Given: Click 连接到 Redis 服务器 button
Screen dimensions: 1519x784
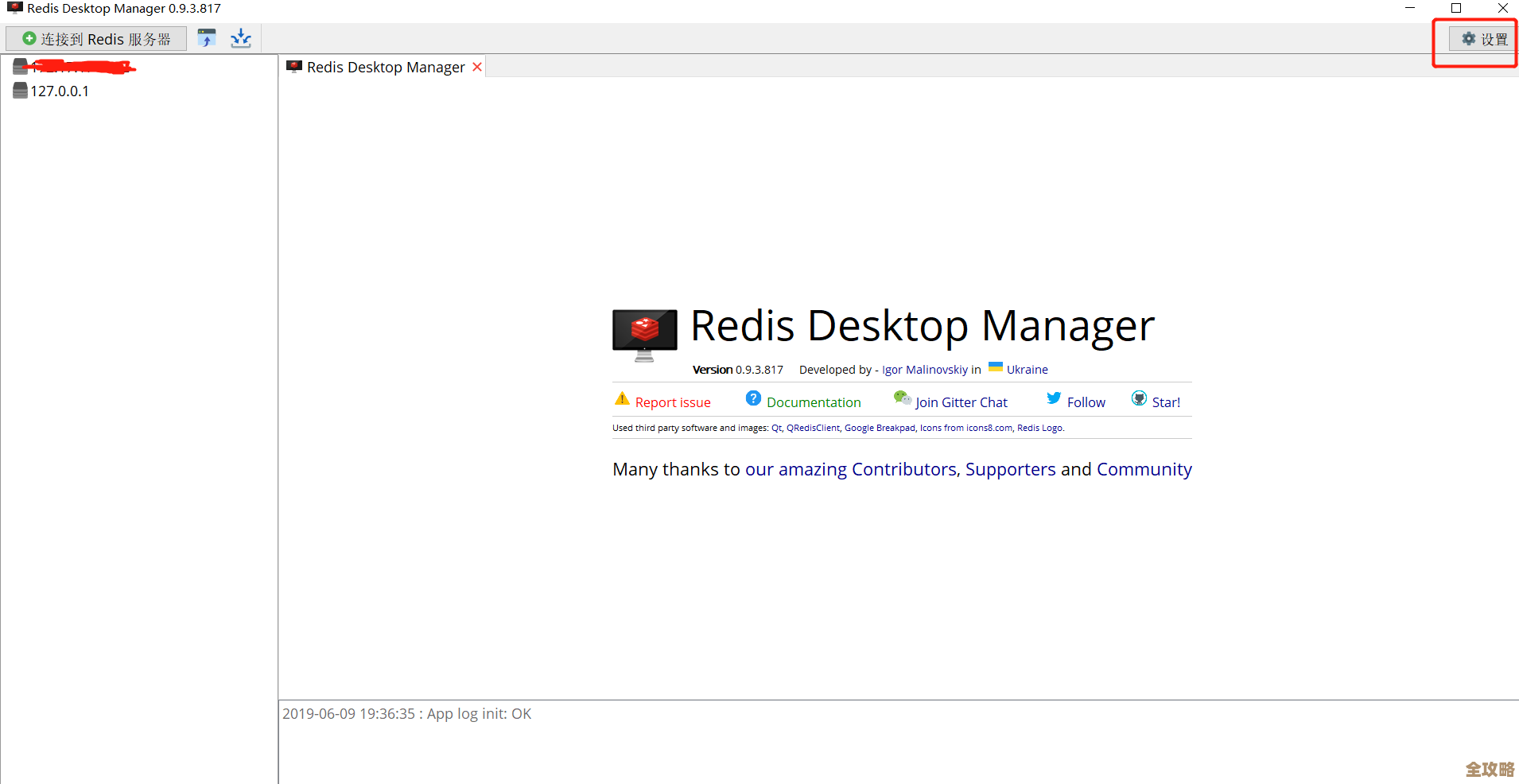Looking at the screenshot, I should [x=96, y=39].
